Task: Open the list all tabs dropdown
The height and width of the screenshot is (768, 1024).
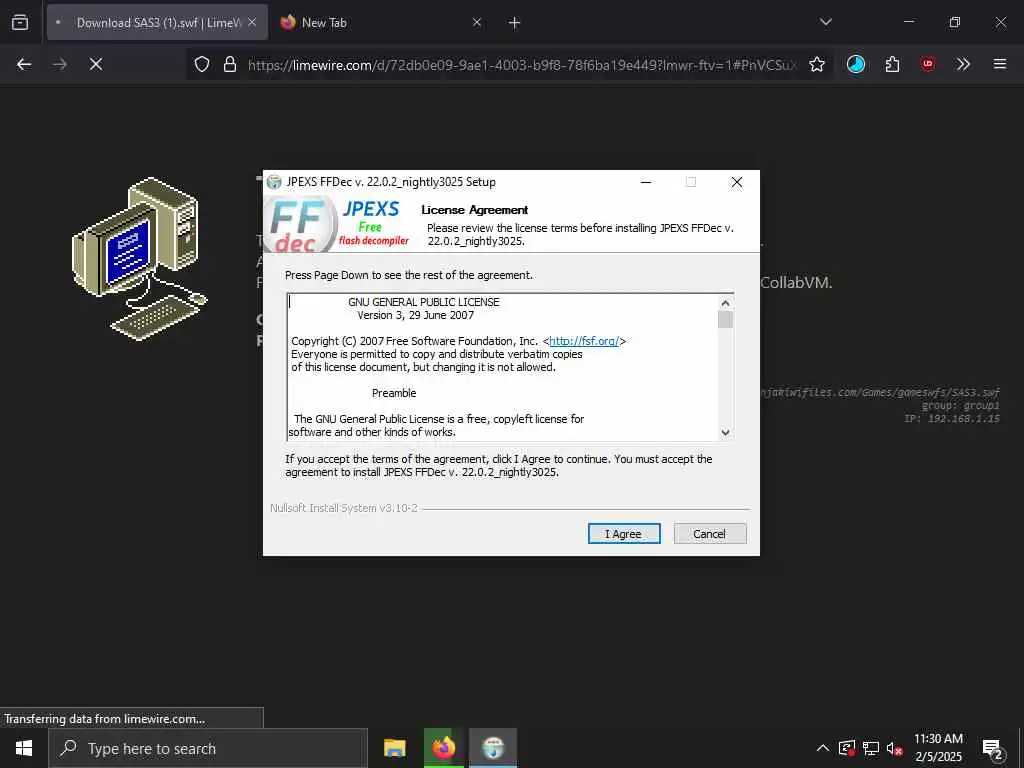Action: point(825,22)
